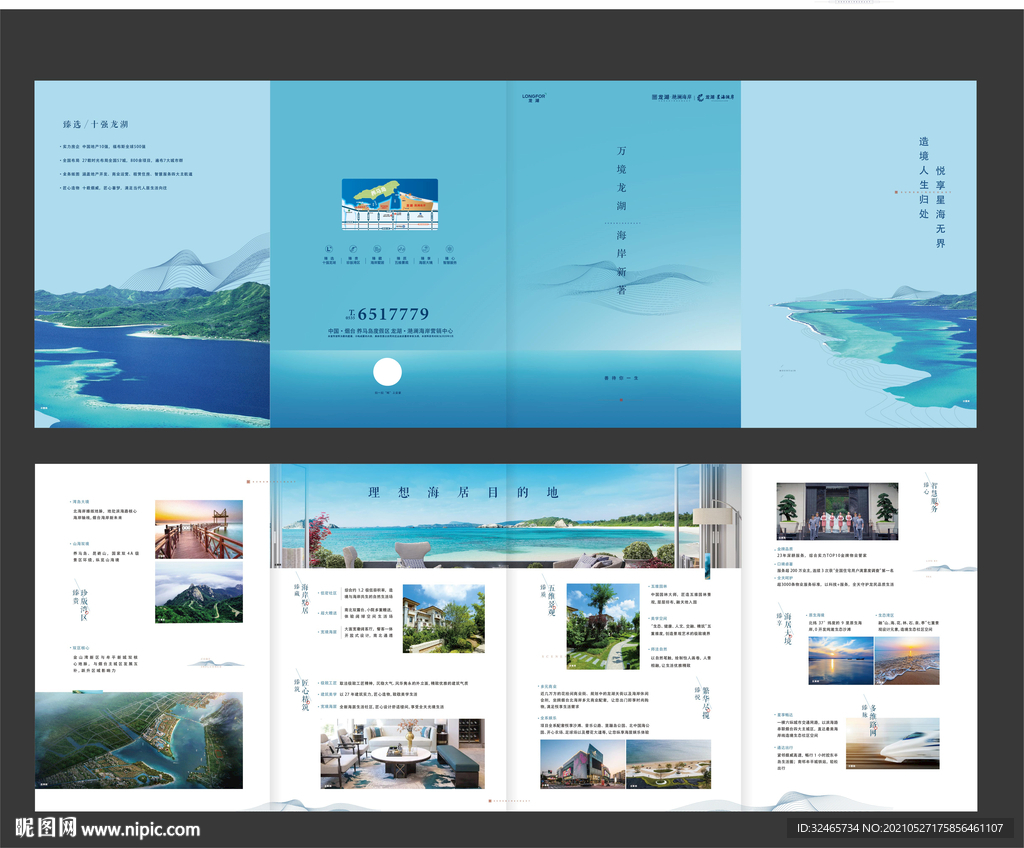Click the first feature icon under the map

pyautogui.click(x=329, y=249)
